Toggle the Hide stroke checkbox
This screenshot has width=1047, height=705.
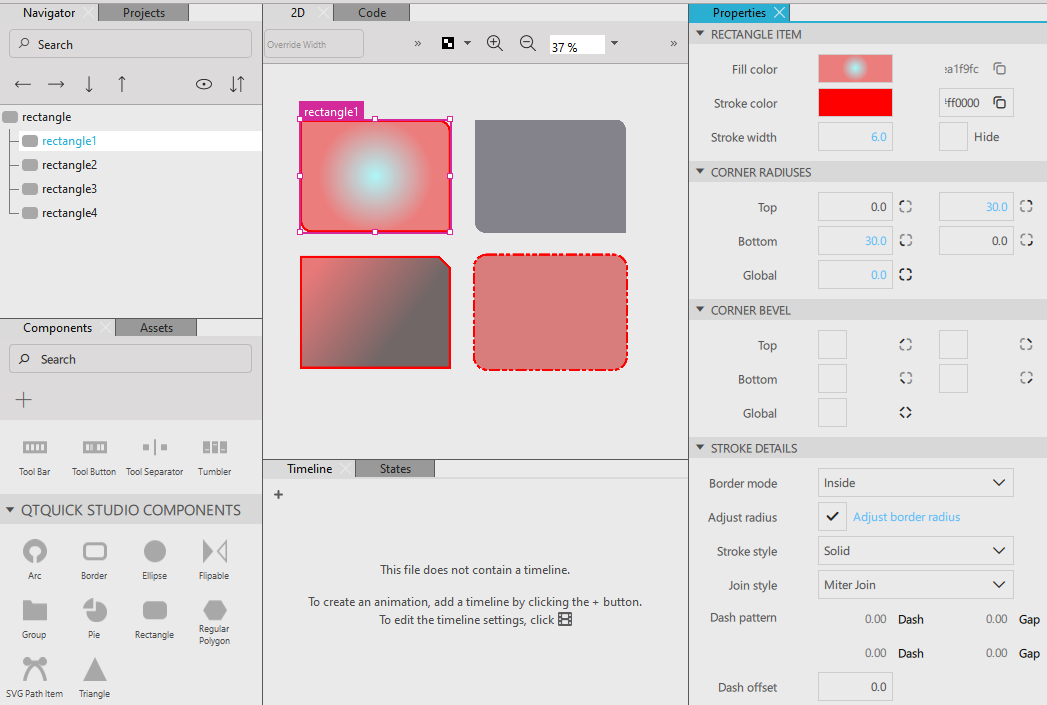(x=953, y=137)
